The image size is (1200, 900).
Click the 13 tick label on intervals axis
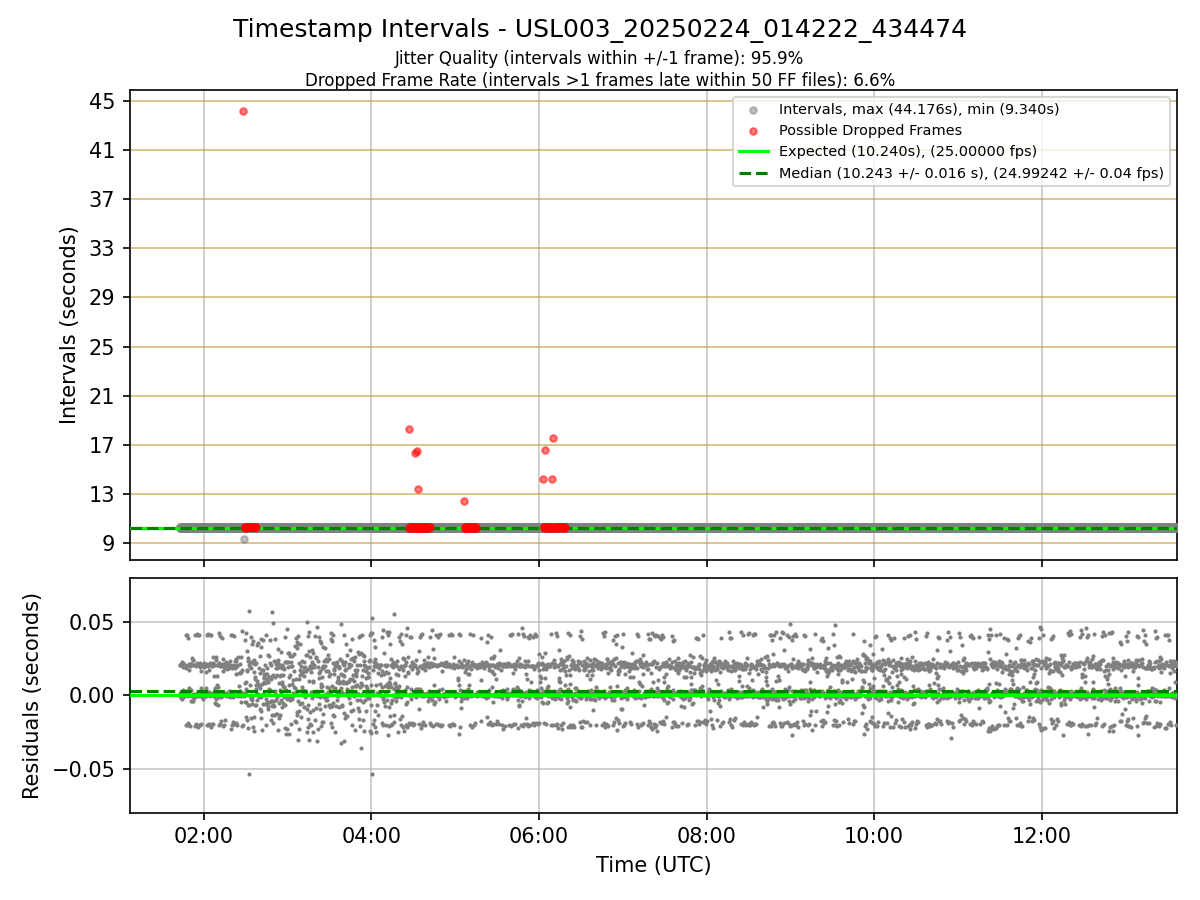tap(102, 494)
